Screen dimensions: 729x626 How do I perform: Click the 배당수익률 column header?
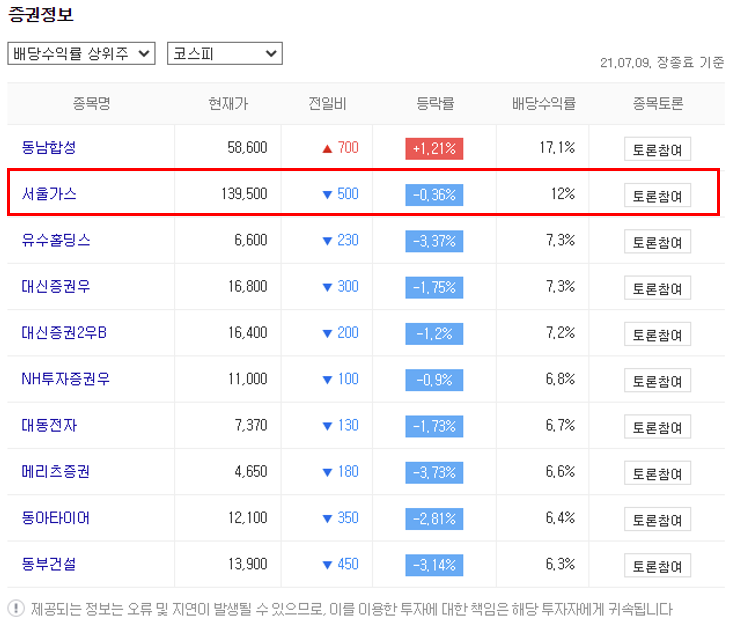click(543, 103)
